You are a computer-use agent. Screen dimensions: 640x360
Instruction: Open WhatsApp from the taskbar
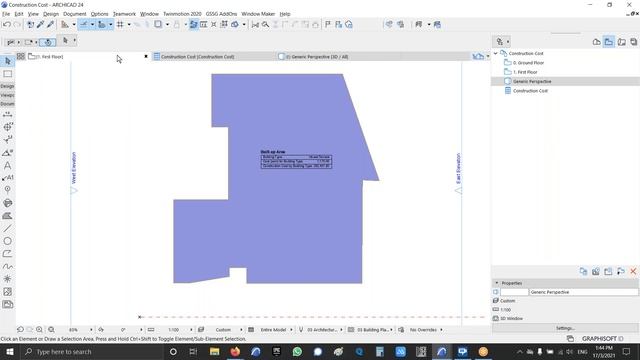coord(297,352)
